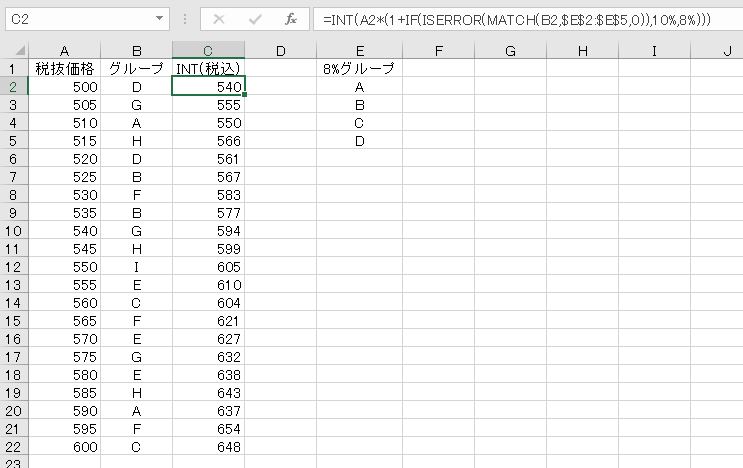Click cell containing 610
The image size is (743, 468).
(x=208, y=285)
